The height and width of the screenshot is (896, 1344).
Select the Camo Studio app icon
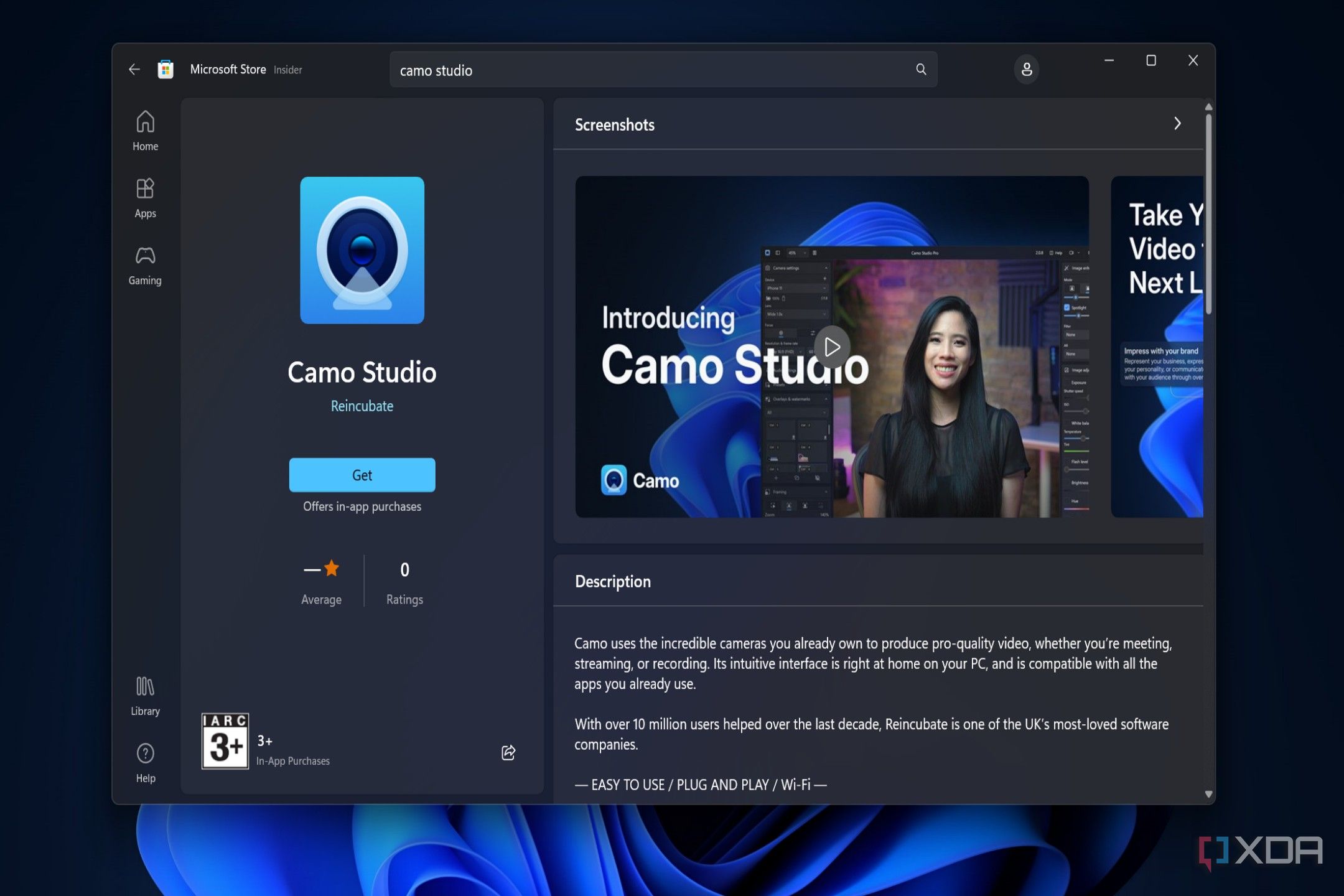click(362, 250)
